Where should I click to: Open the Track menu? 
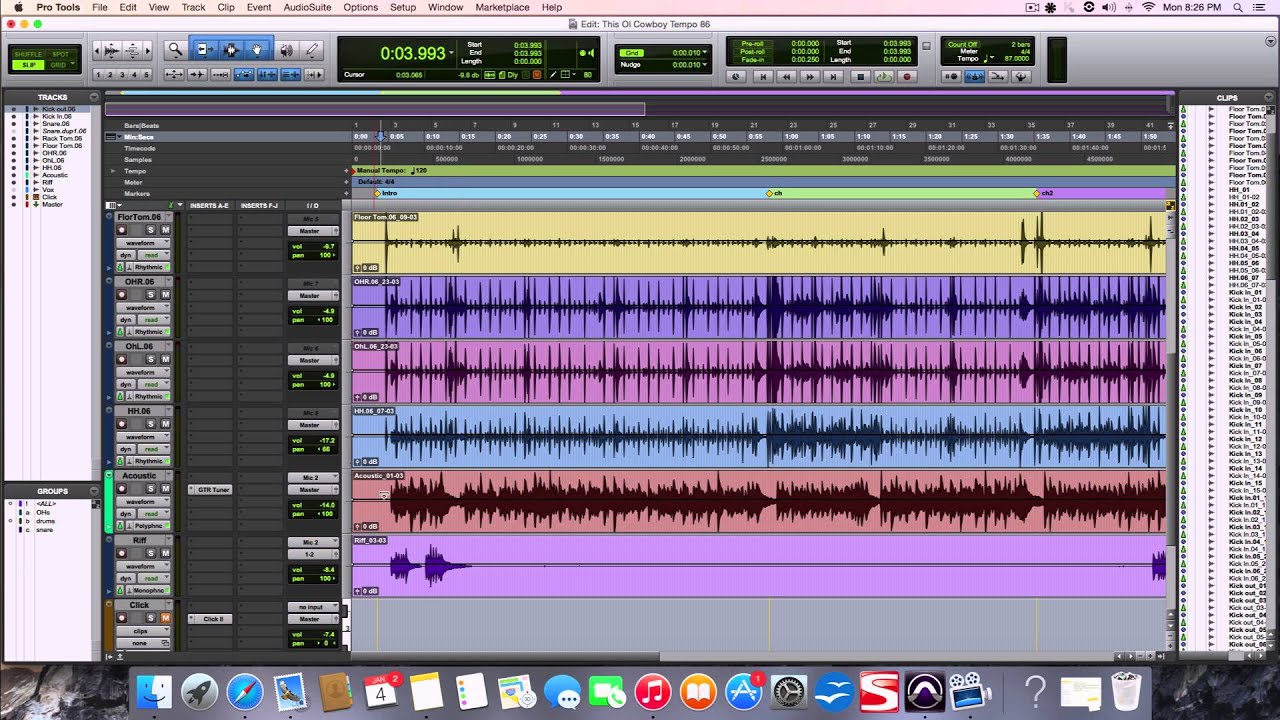point(193,7)
